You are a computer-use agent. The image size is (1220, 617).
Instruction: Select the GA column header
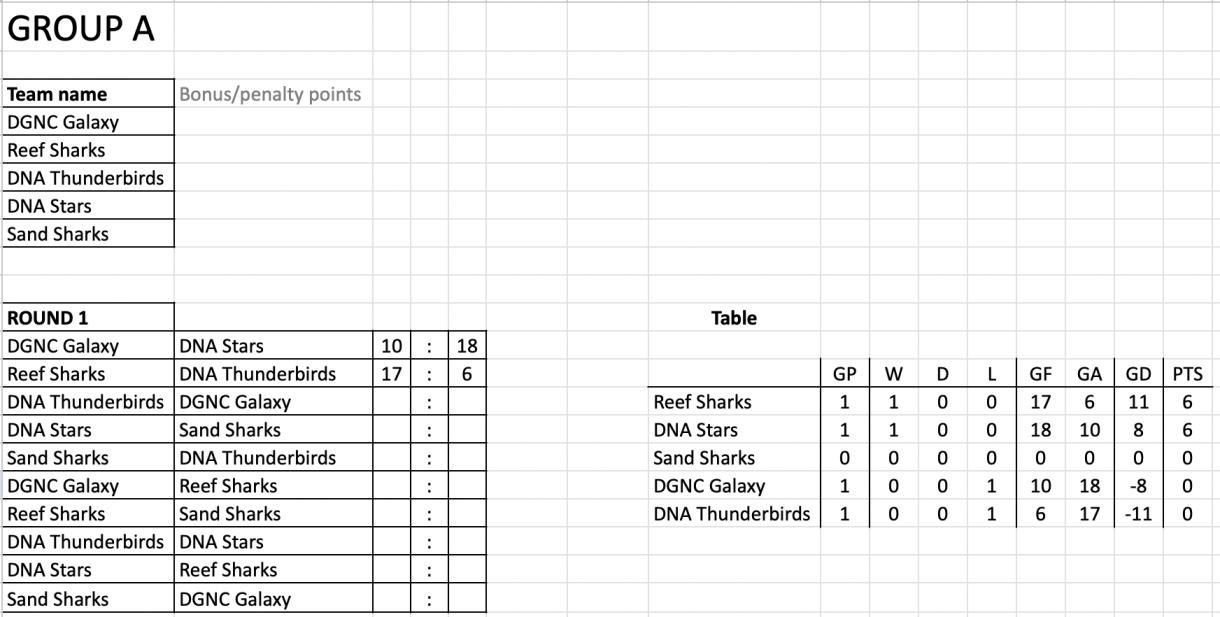click(x=1089, y=375)
